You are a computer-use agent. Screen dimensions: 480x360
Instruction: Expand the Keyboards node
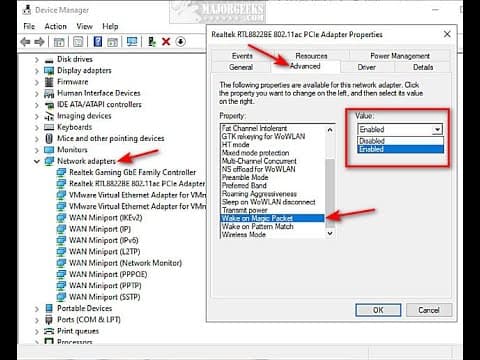tap(37, 128)
